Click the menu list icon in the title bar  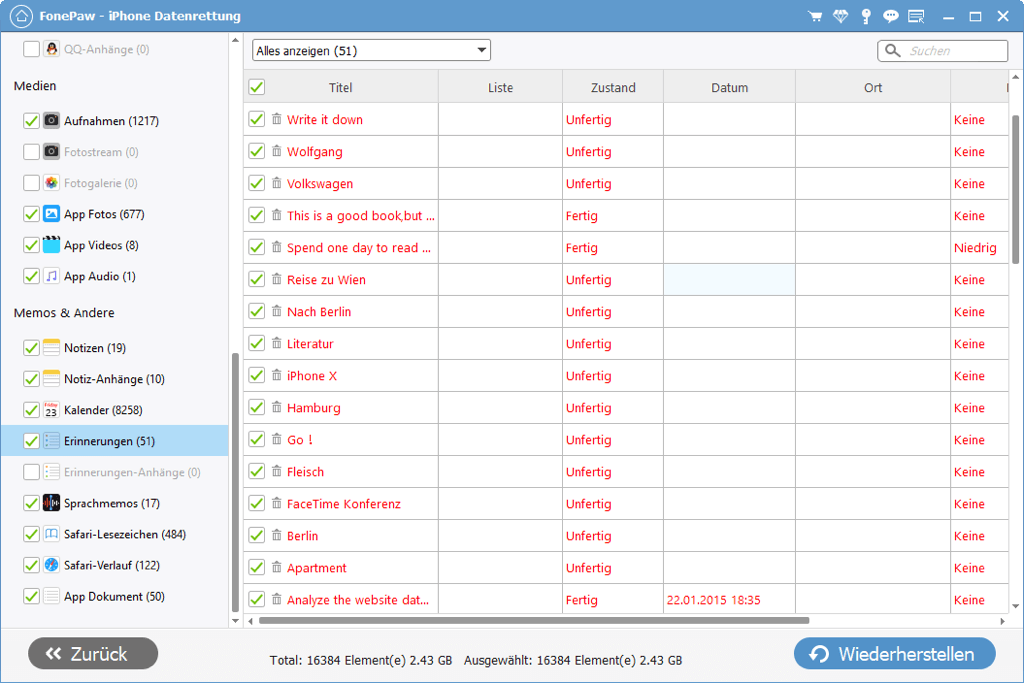point(916,16)
